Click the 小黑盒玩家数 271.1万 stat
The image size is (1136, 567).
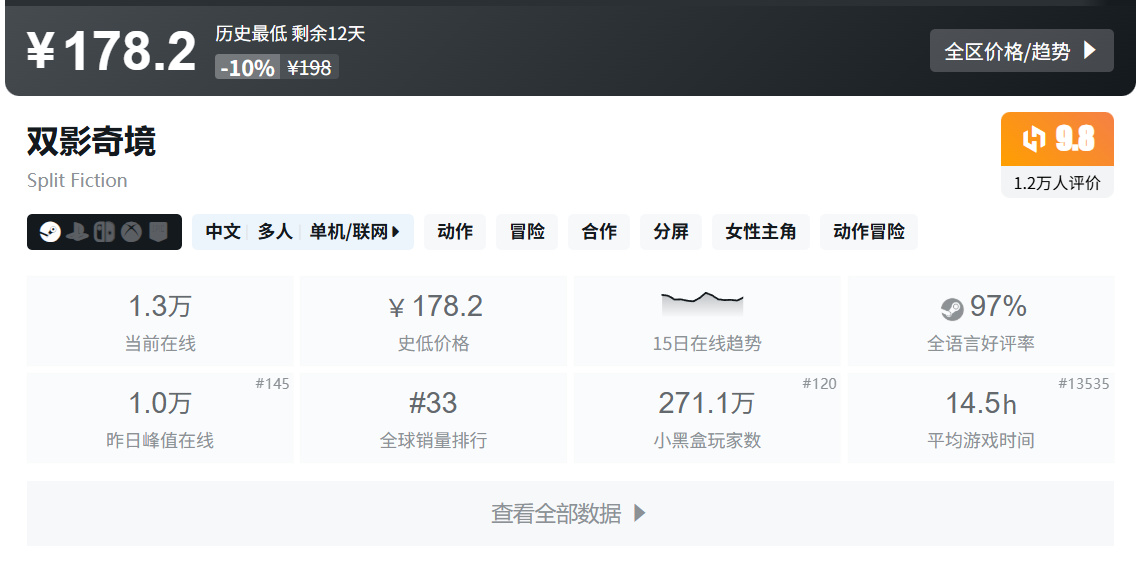pyautogui.click(x=707, y=418)
